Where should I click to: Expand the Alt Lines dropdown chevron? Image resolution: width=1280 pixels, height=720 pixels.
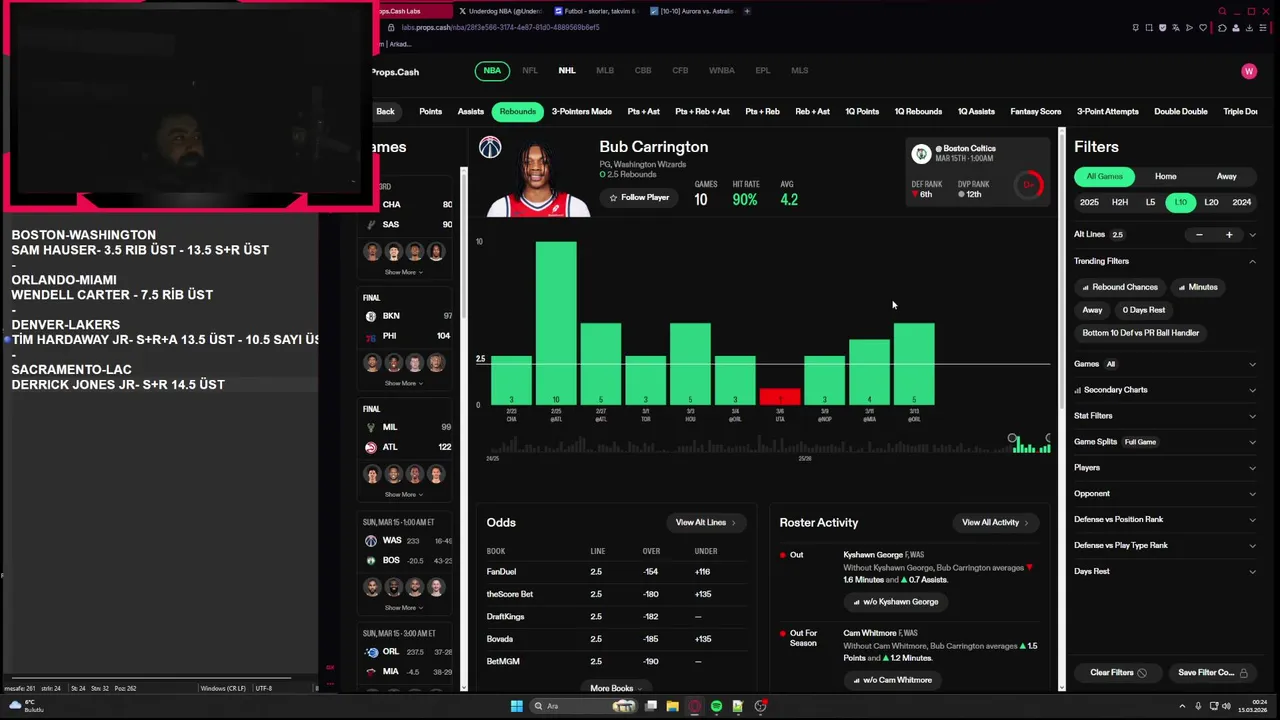pos(1252,235)
